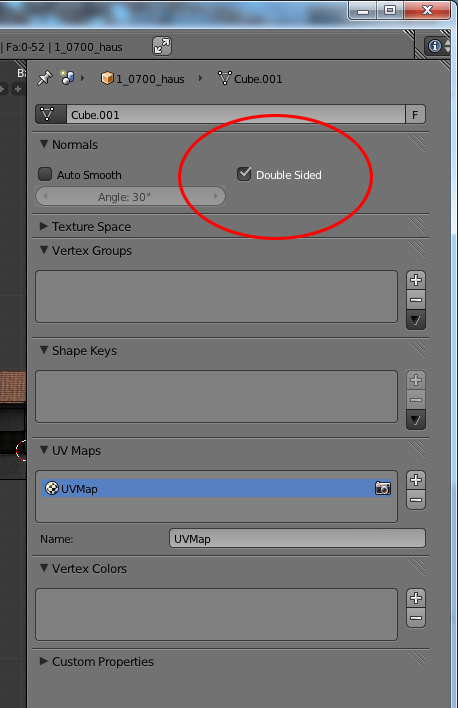
Task: Click Cube.001 in the breadcrumb path
Action: pyautogui.click(x=258, y=79)
